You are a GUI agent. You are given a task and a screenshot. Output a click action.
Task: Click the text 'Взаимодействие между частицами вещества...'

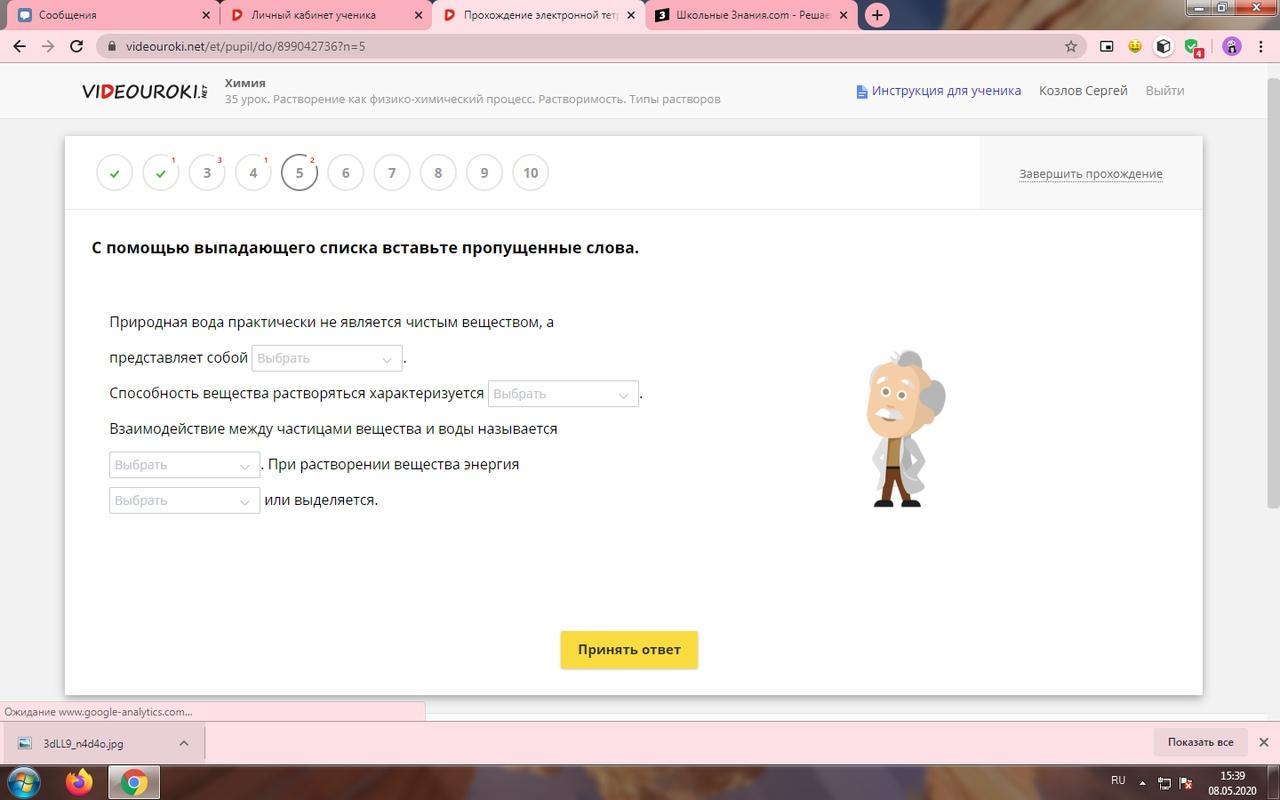(x=333, y=429)
